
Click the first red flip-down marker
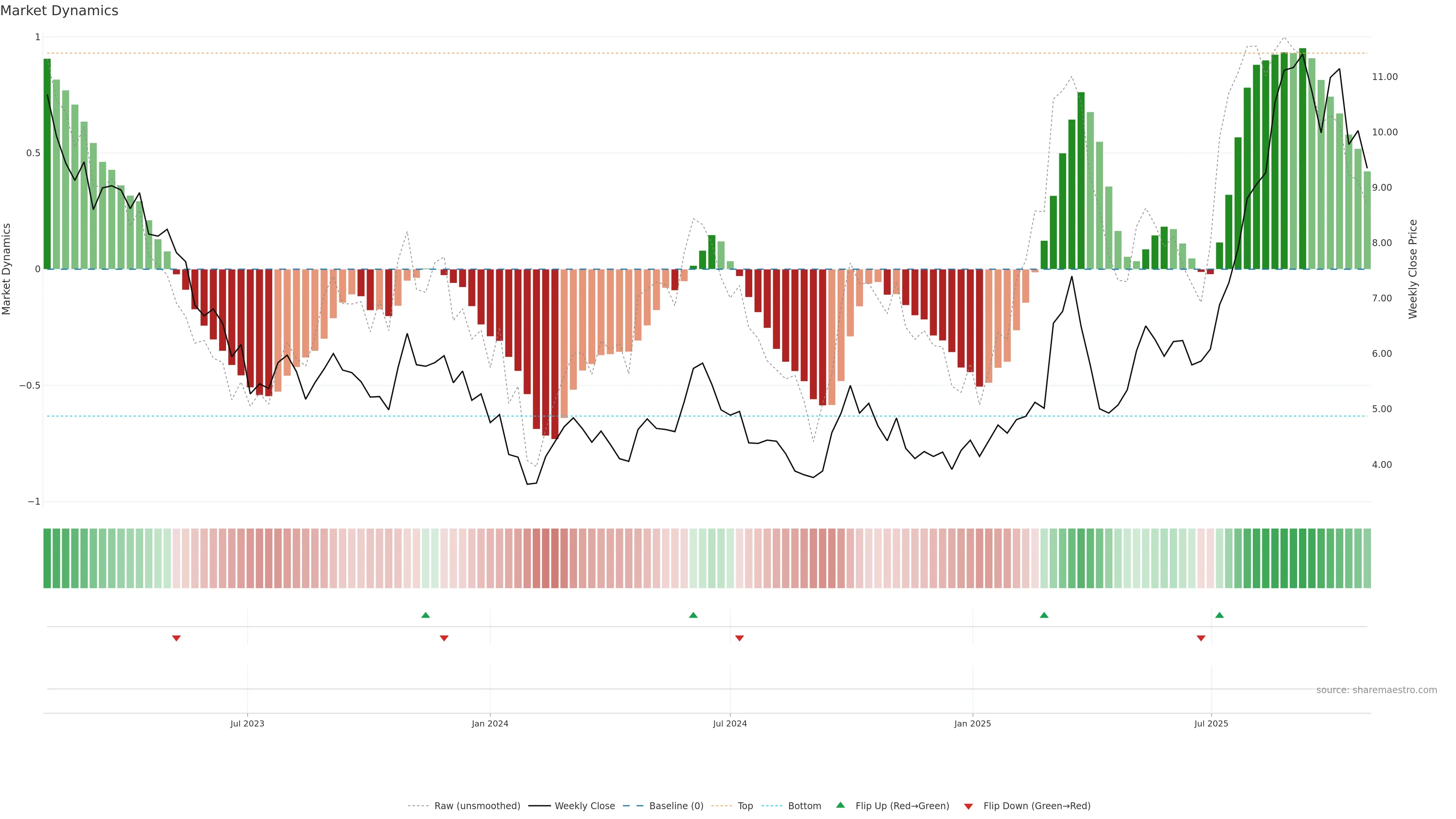[x=176, y=638]
